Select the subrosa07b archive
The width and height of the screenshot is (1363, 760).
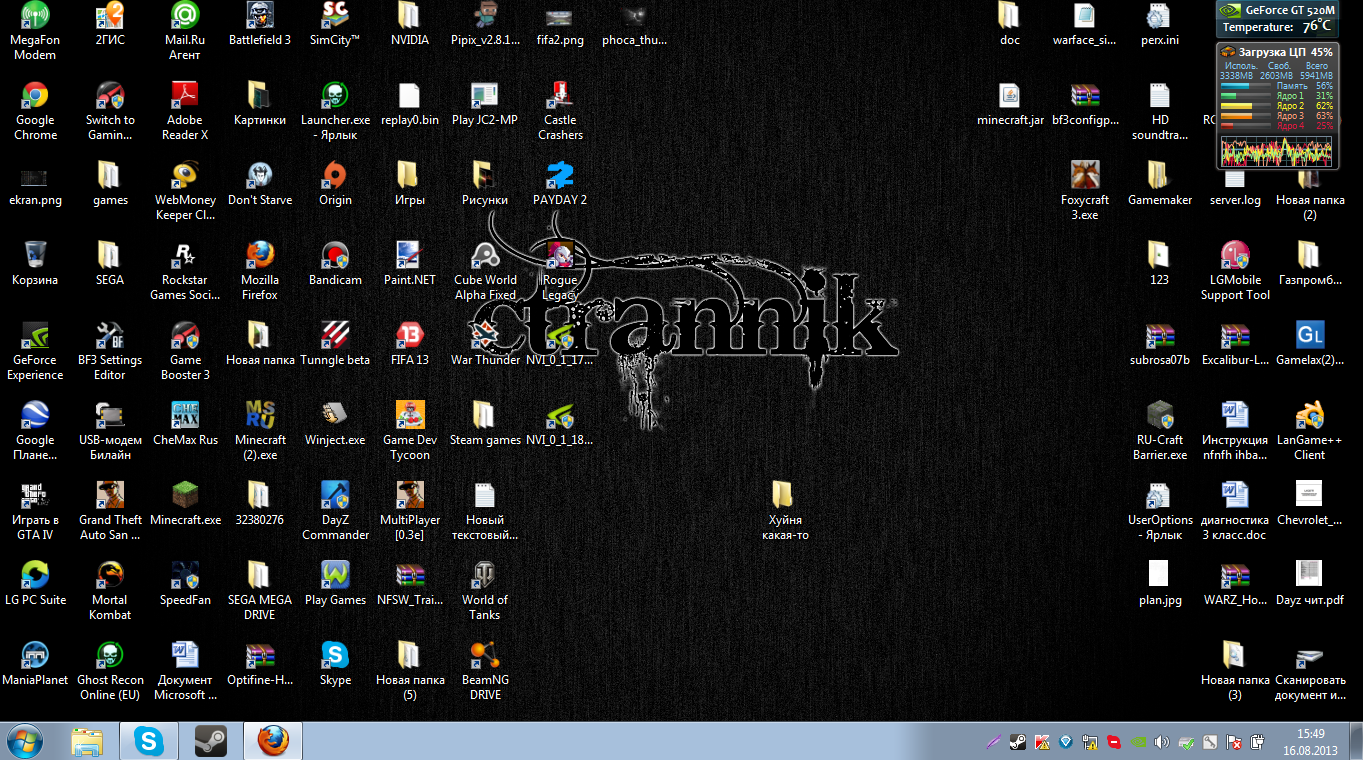click(1160, 344)
